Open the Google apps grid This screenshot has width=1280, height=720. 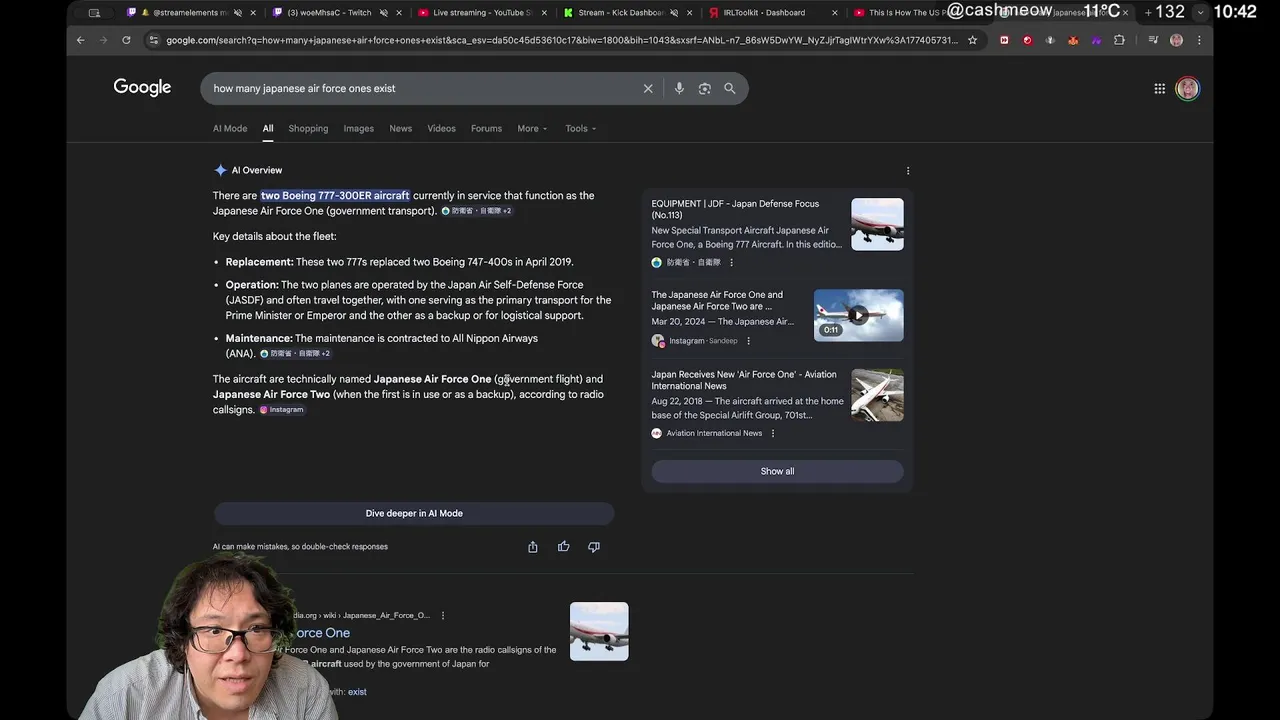click(1160, 88)
